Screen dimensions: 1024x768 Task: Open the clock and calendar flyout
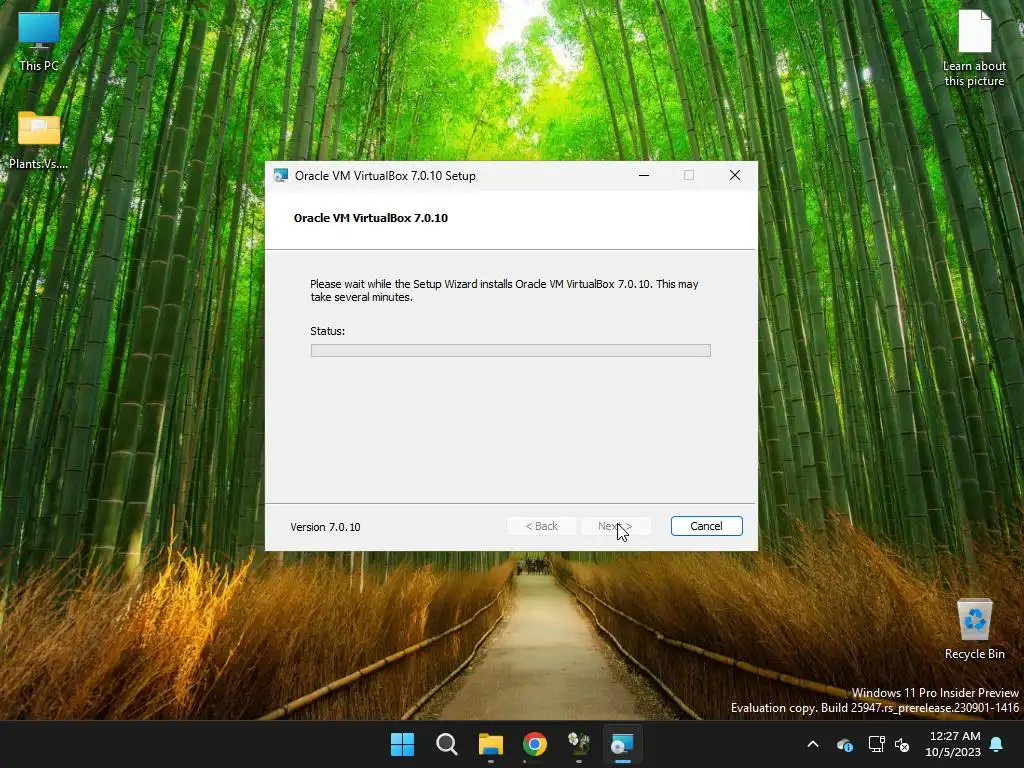(x=953, y=744)
